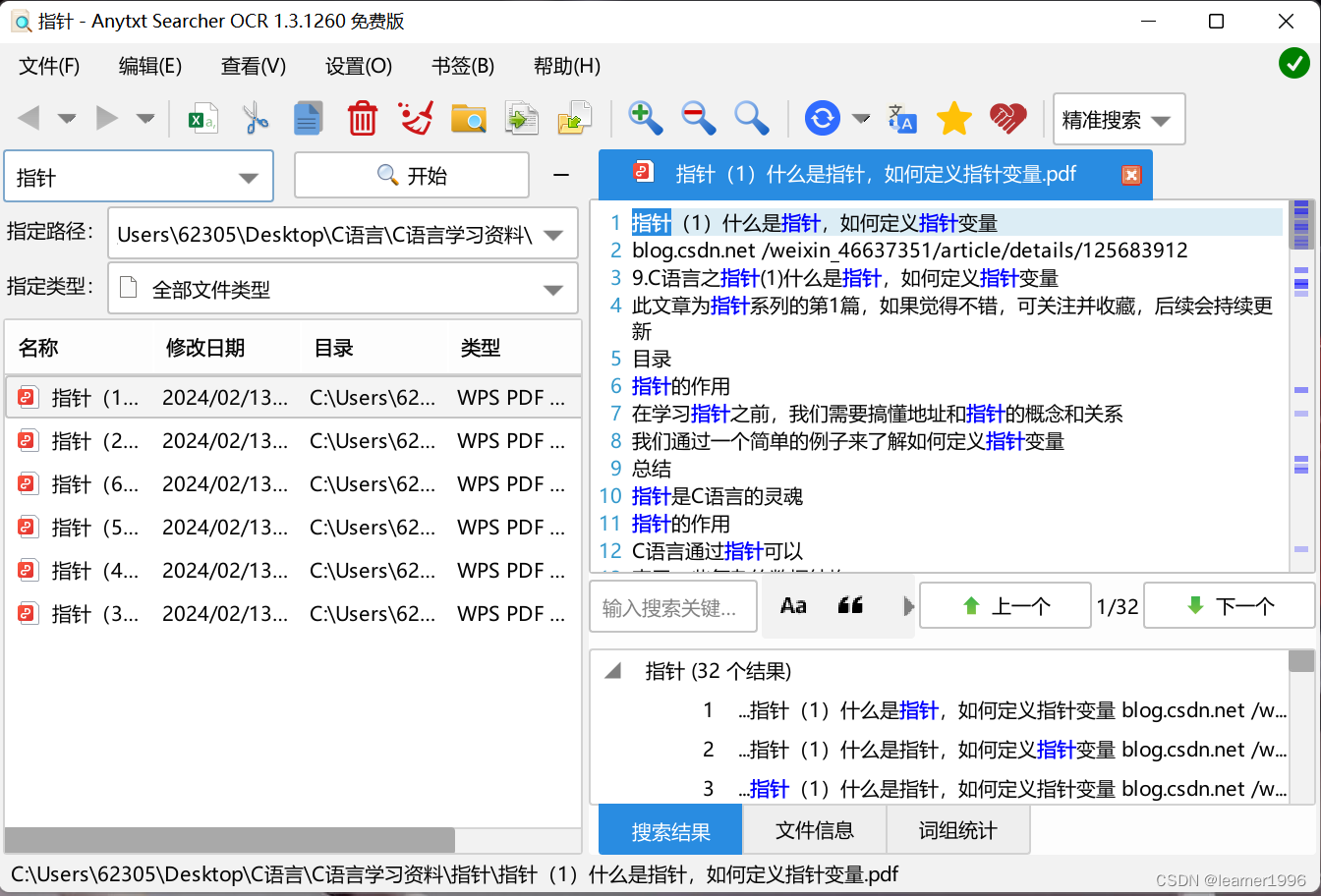
Task: Click the 下一个 next match button
Action: [1230, 605]
